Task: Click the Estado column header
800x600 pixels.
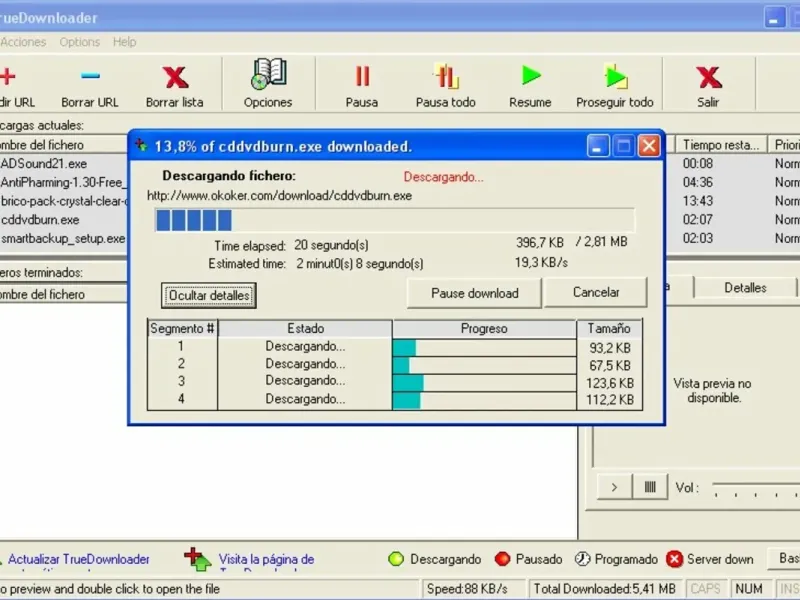Action: coord(305,329)
